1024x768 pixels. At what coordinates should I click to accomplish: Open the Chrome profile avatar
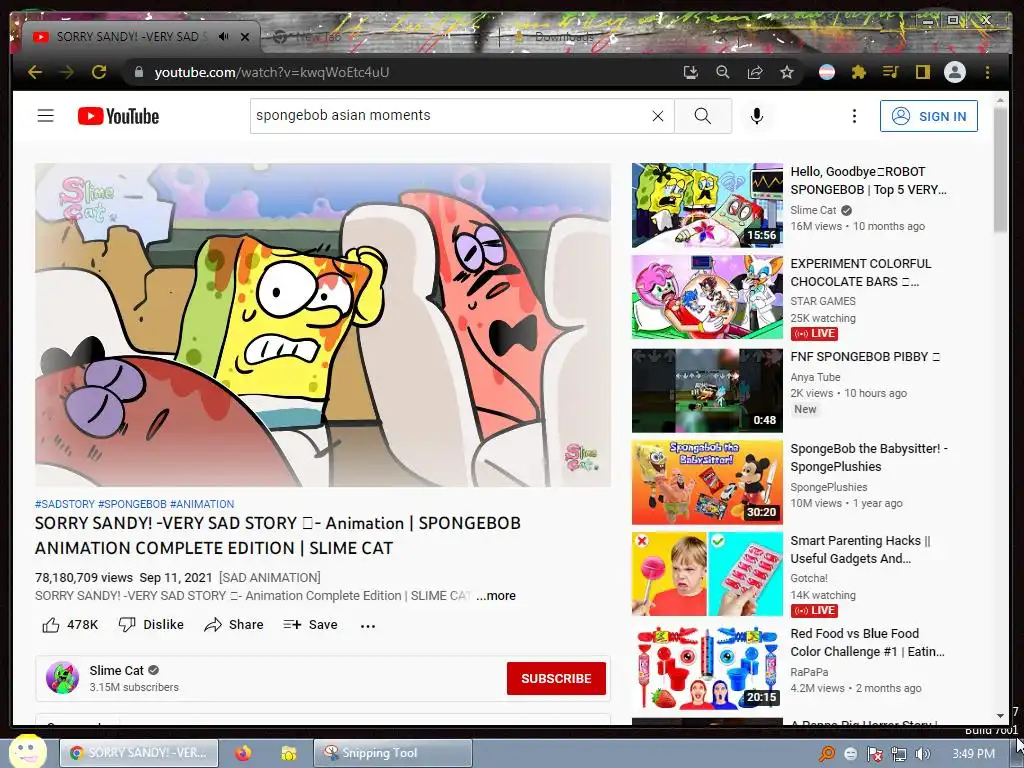pyautogui.click(x=955, y=72)
